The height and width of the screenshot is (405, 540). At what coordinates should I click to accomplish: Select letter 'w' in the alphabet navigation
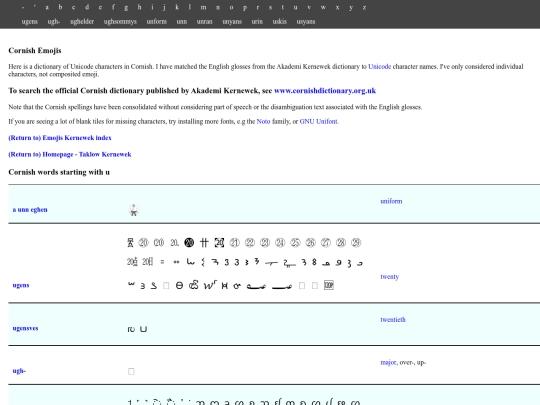(x=323, y=7)
